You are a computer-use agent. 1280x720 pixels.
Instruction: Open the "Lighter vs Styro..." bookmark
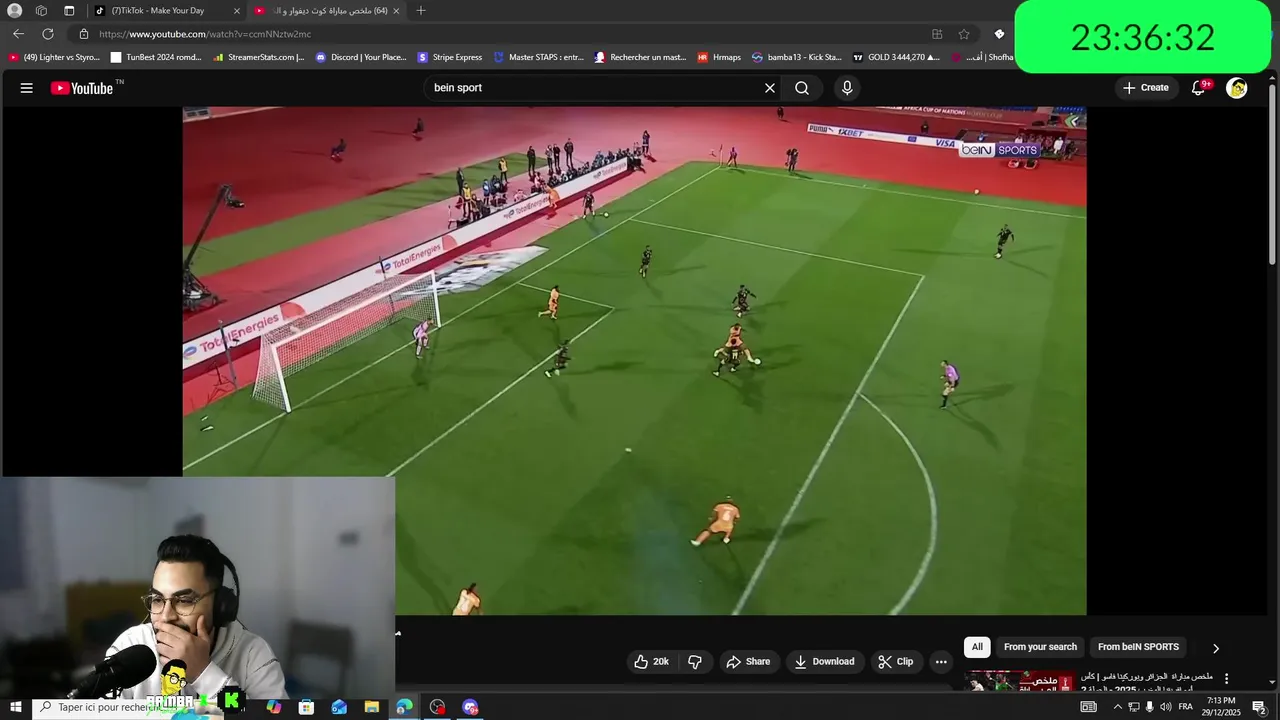coord(55,57)
